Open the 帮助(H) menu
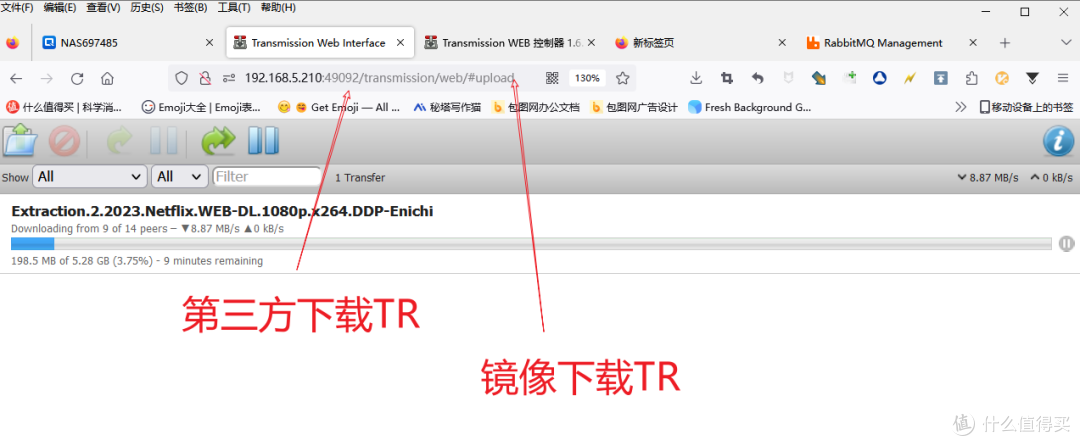 tap(278, 8)
